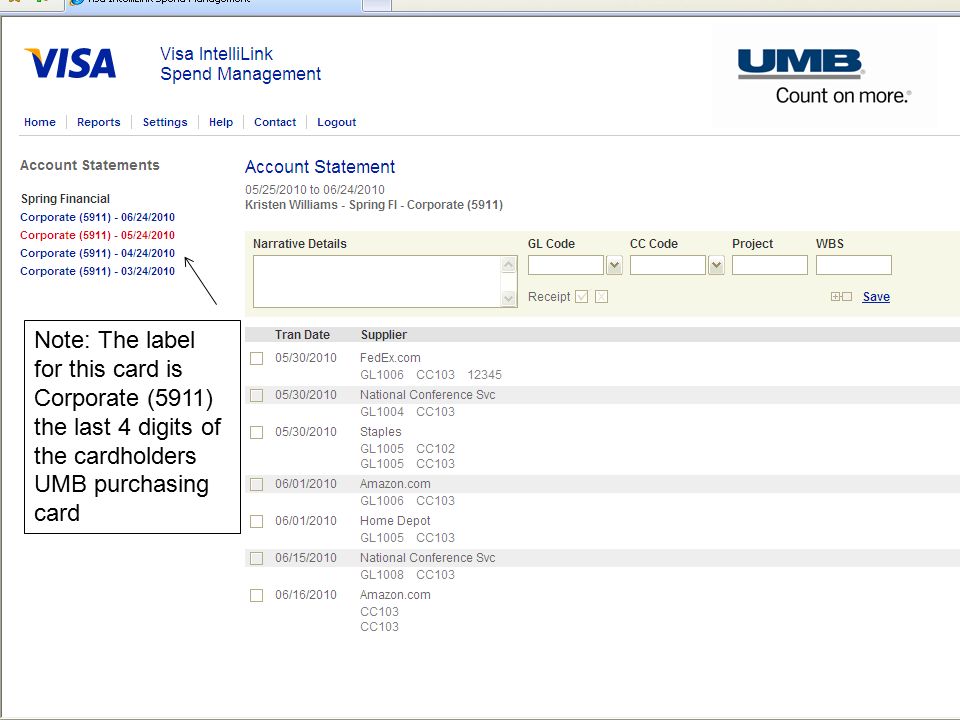Viewport: 960px width, 720px height.
Task: Click Logout in the navigation bar
Action: click(x=337, y=122)
